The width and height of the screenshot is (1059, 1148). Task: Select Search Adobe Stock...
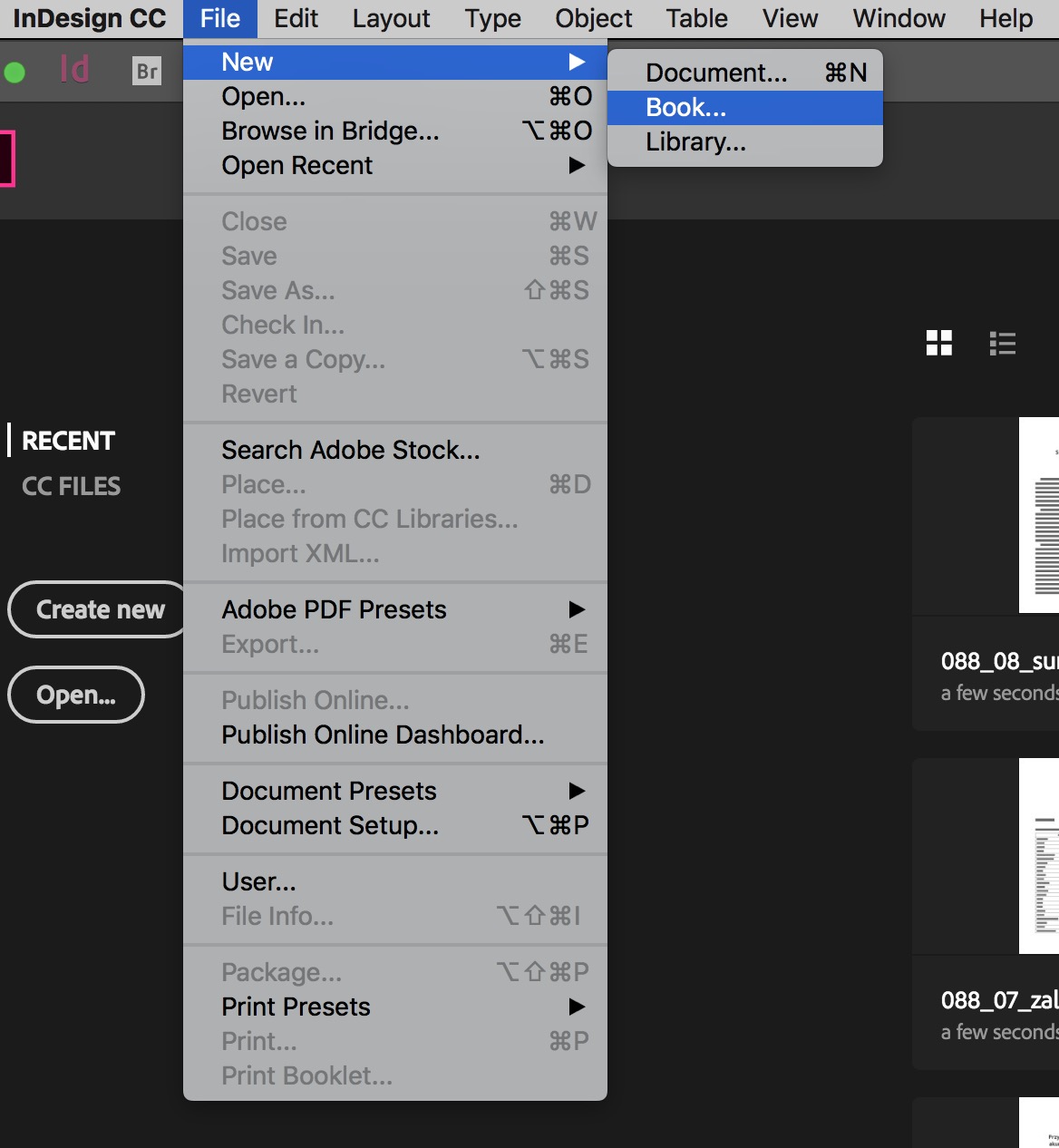(x=395, y=450)
